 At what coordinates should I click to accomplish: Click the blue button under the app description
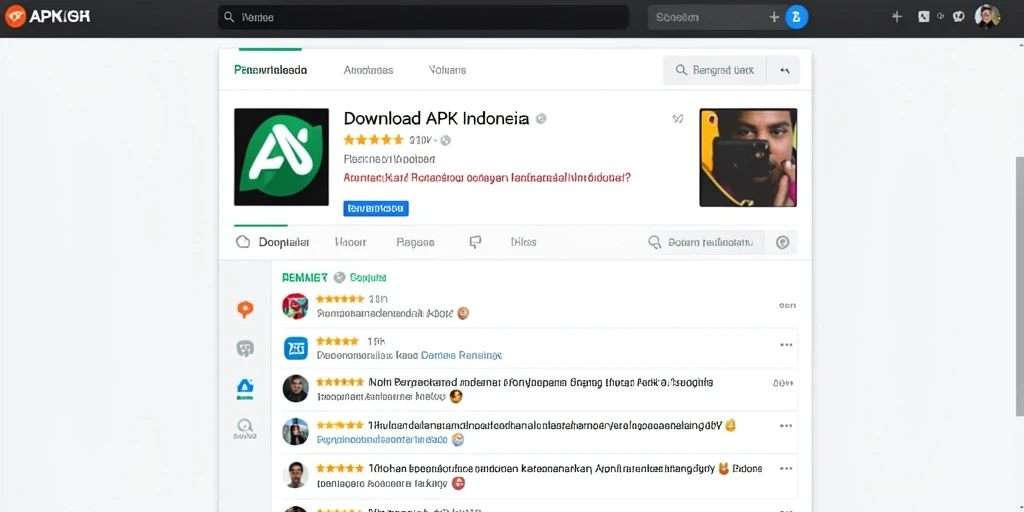(376, 208)
